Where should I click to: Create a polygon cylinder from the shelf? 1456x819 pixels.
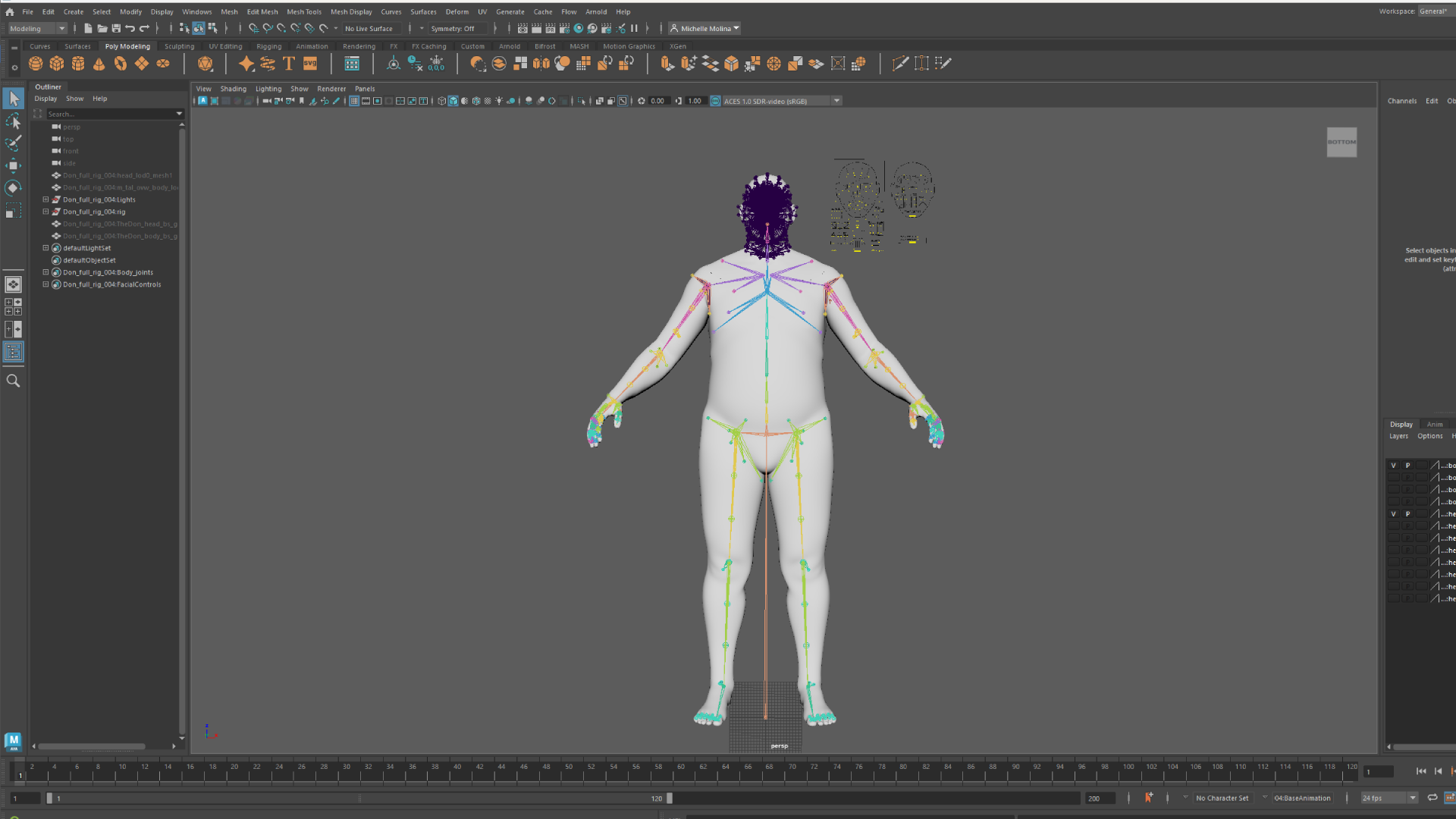pyautogui.click(x=78, y=64)
